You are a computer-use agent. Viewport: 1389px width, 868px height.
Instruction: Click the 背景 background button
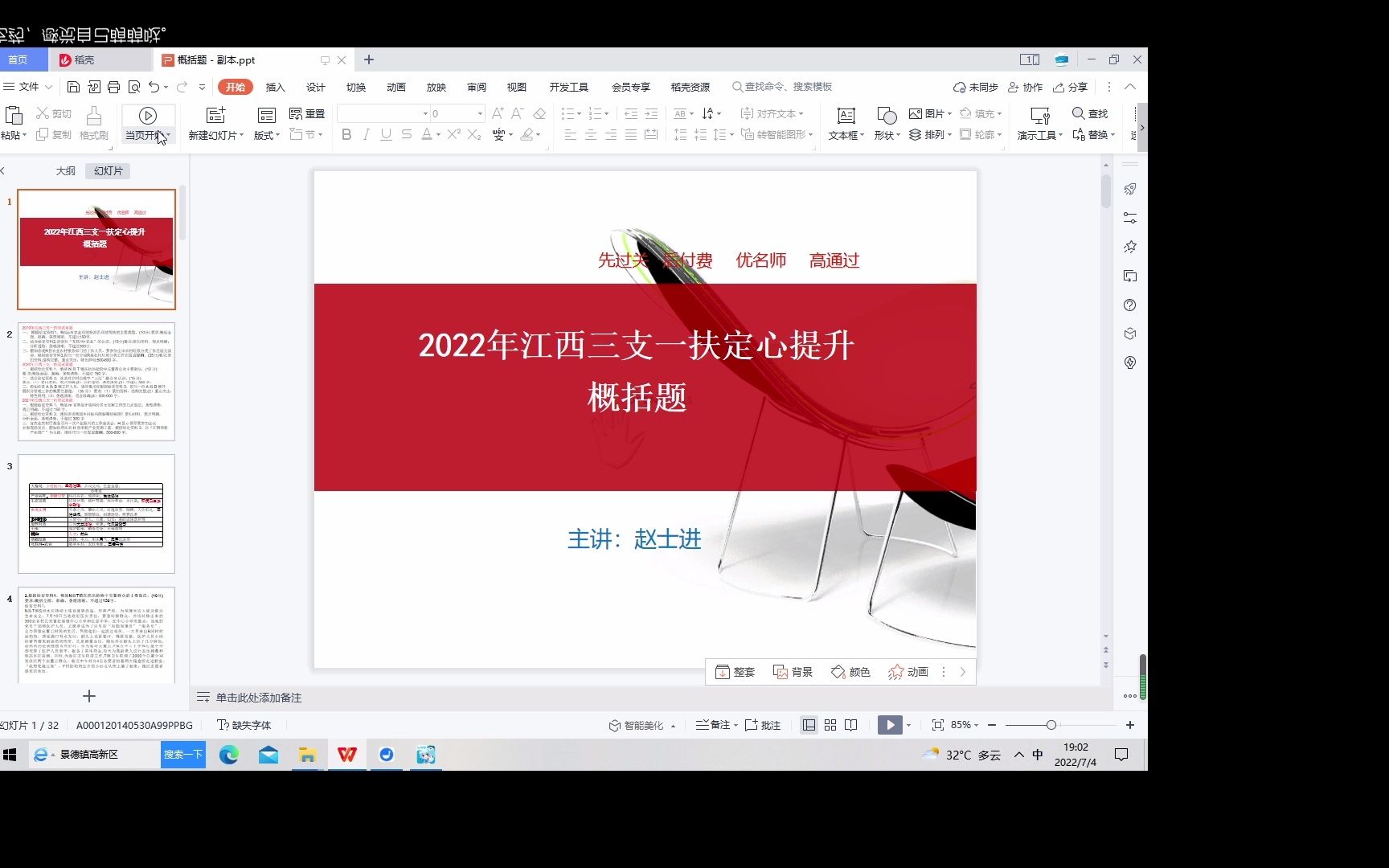click(x=793, y=672)
